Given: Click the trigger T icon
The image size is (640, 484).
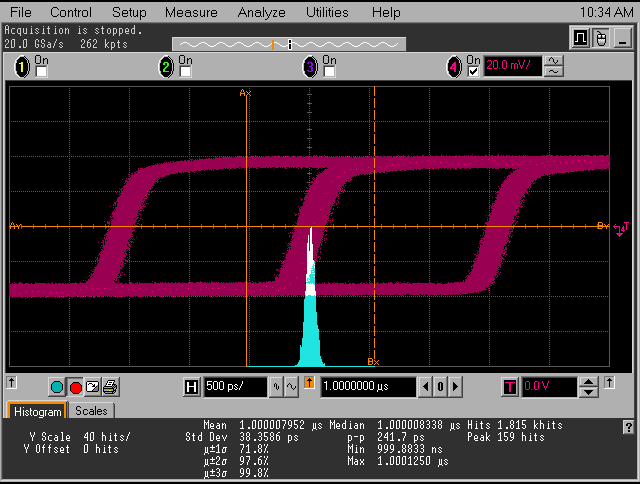Looking at the screenshot, I should coord(510,386).
